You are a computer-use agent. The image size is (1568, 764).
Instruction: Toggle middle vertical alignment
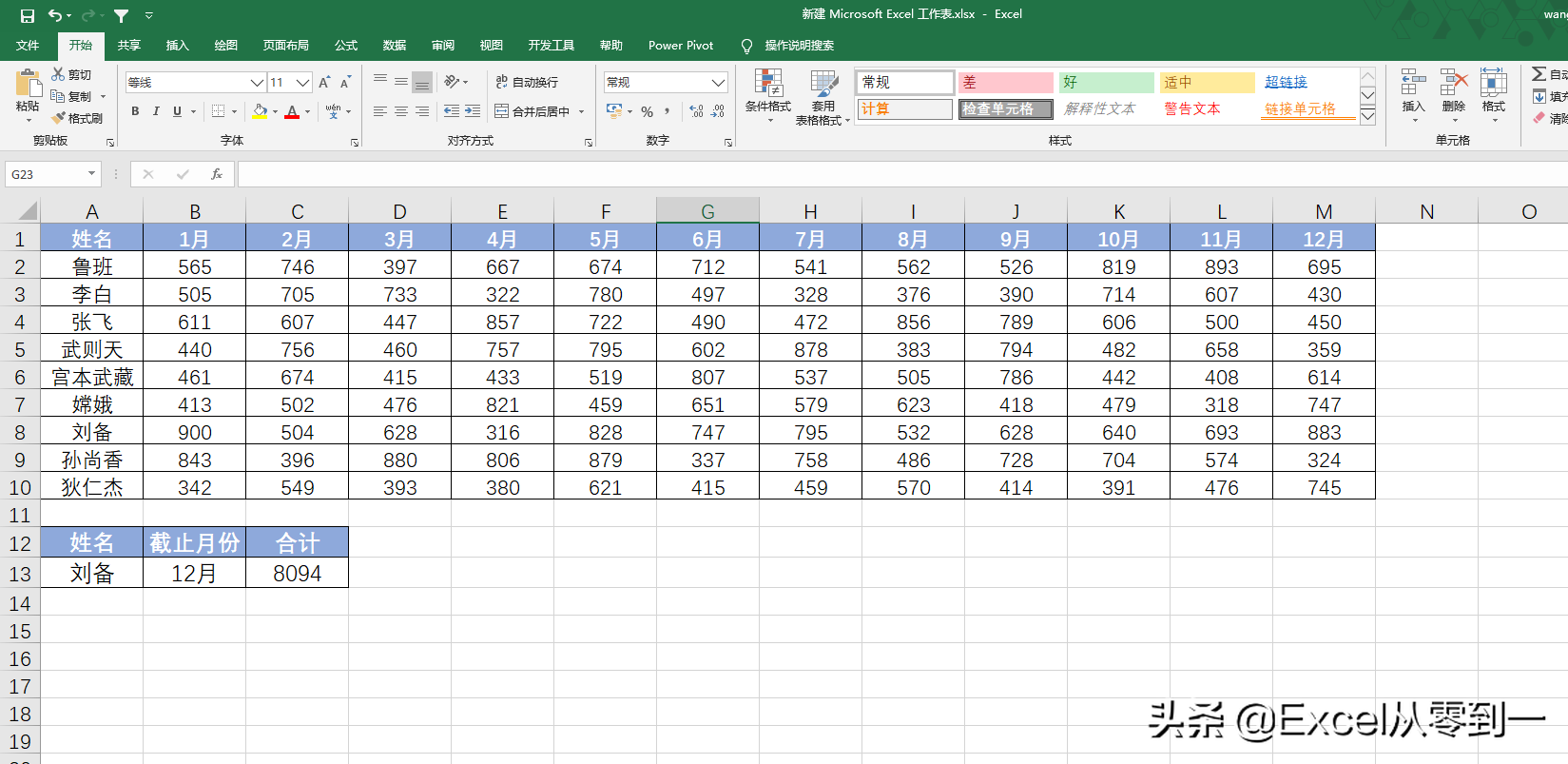pos(401,82)
